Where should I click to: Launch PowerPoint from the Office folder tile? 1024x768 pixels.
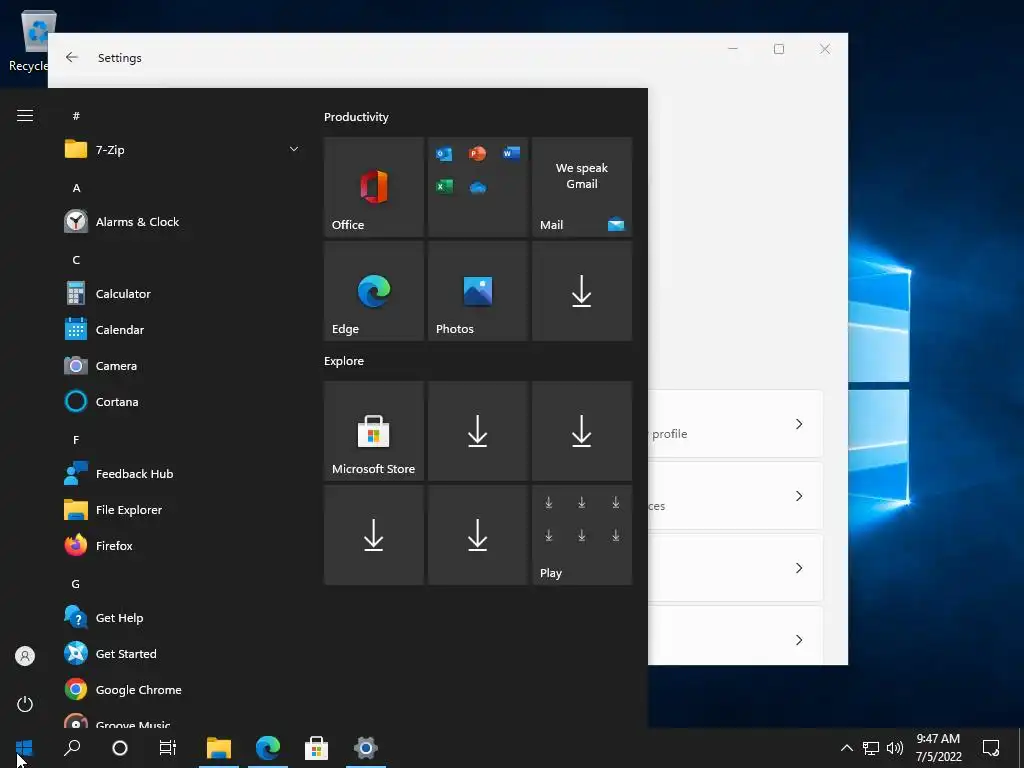tap(477, 153)
